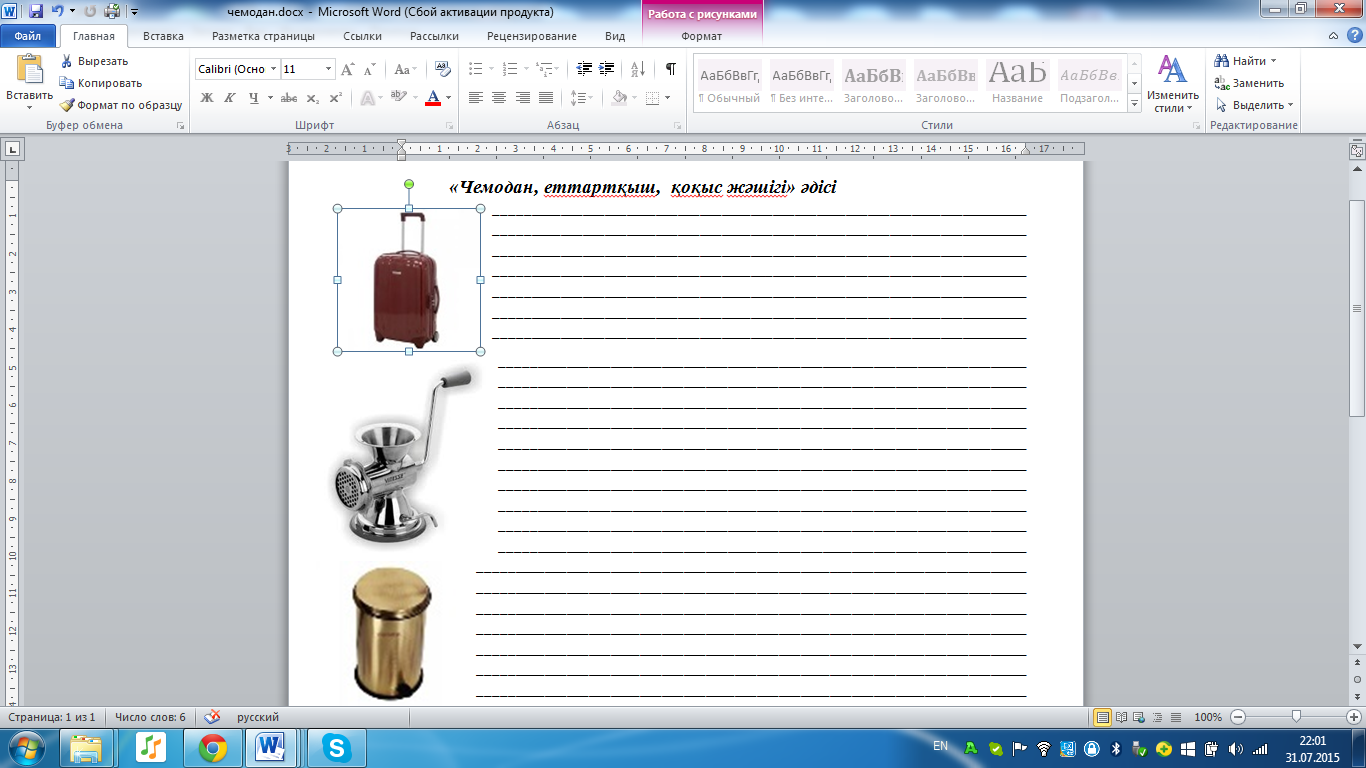Switch to the Разметка страницы tab

(263, 36)
